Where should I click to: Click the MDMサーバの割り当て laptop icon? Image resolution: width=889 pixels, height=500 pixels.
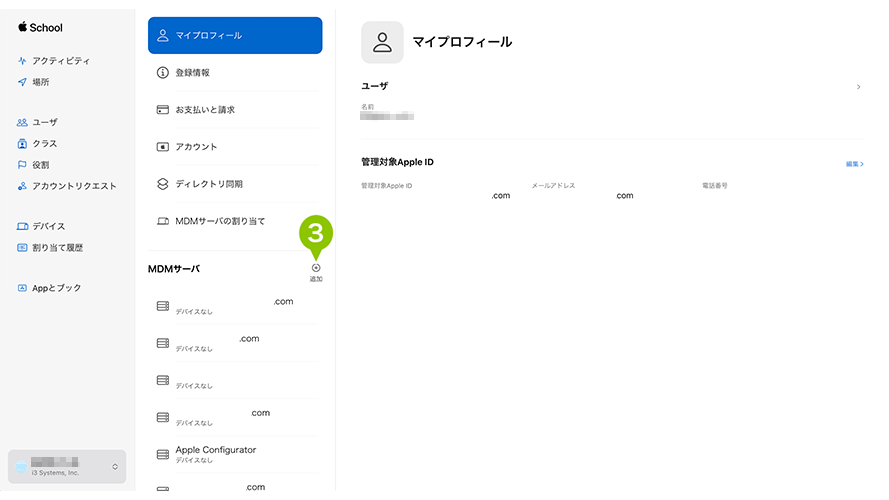163,221
